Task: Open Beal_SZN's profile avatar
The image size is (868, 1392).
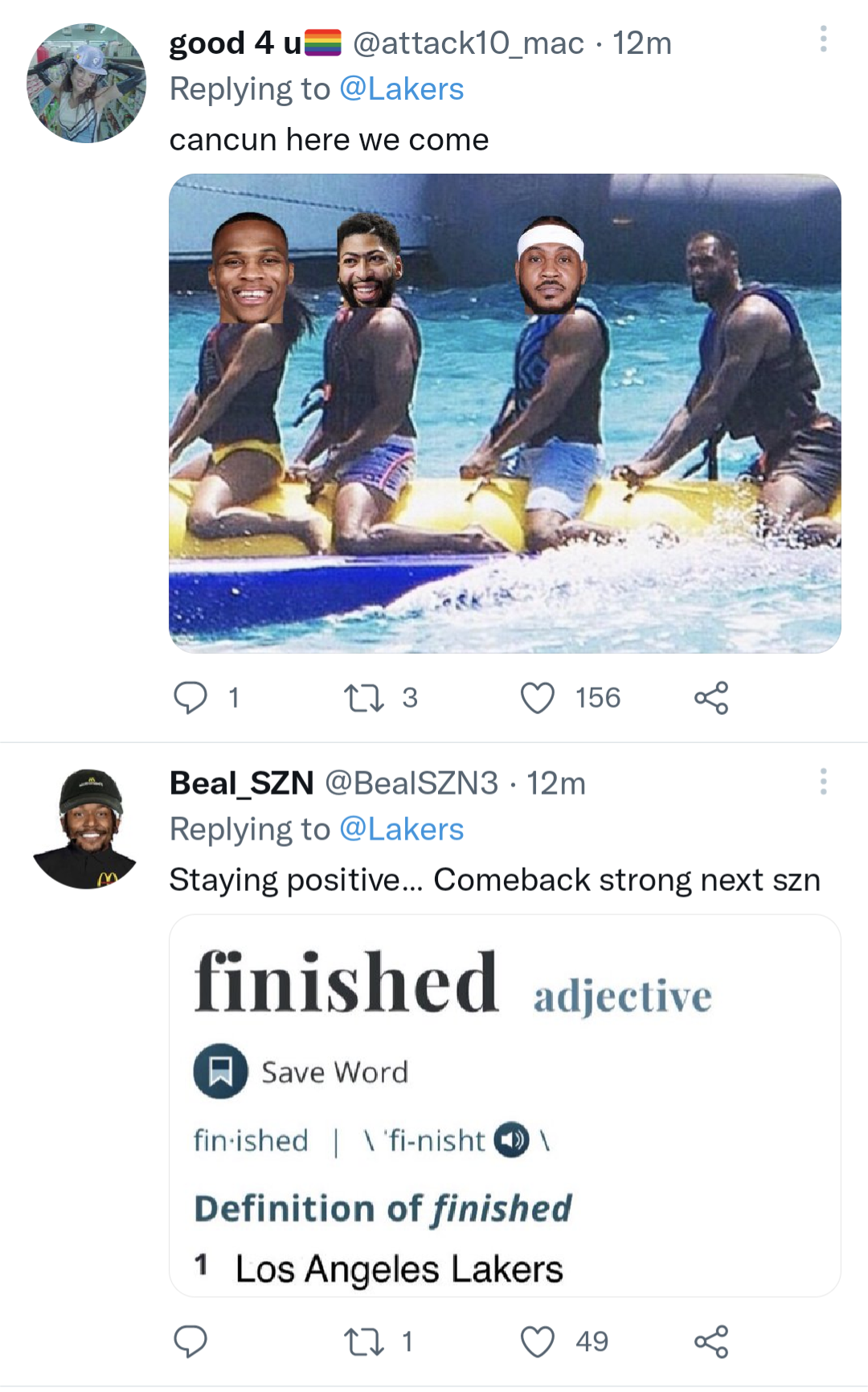Action: 87,828
